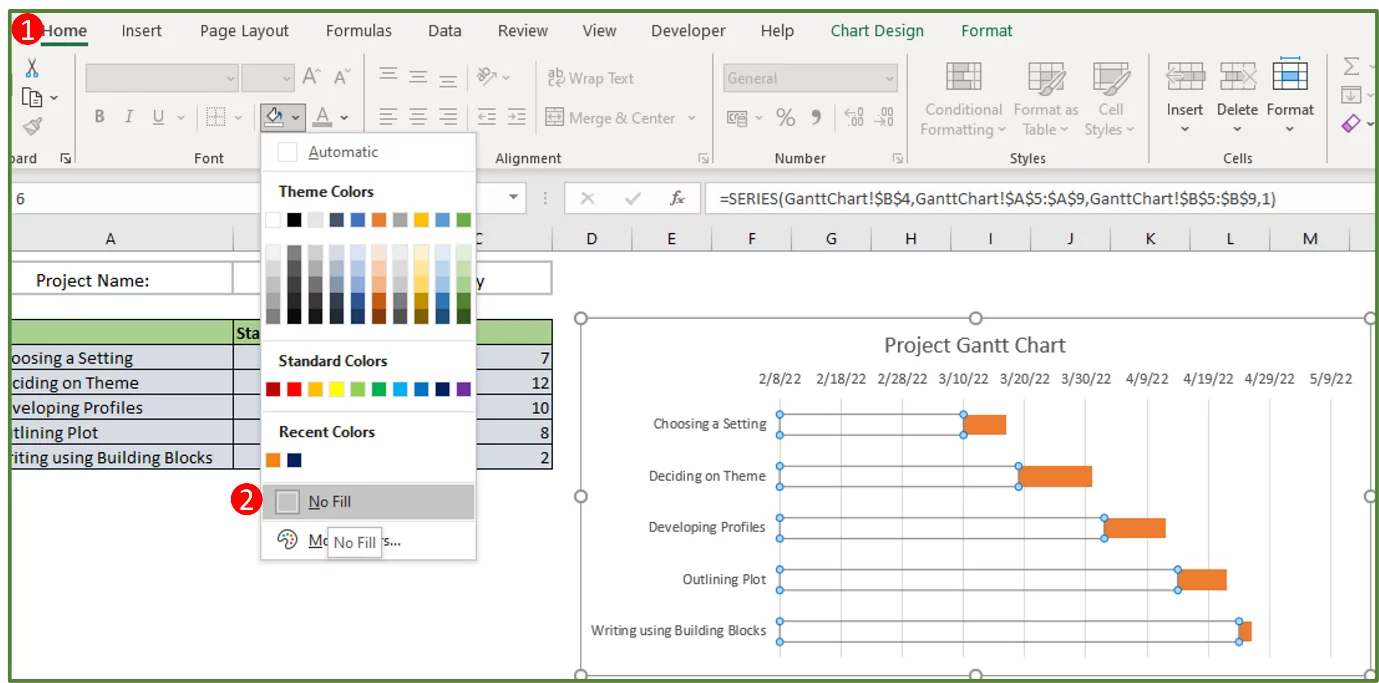Open the Developer tab

[687, 30]
